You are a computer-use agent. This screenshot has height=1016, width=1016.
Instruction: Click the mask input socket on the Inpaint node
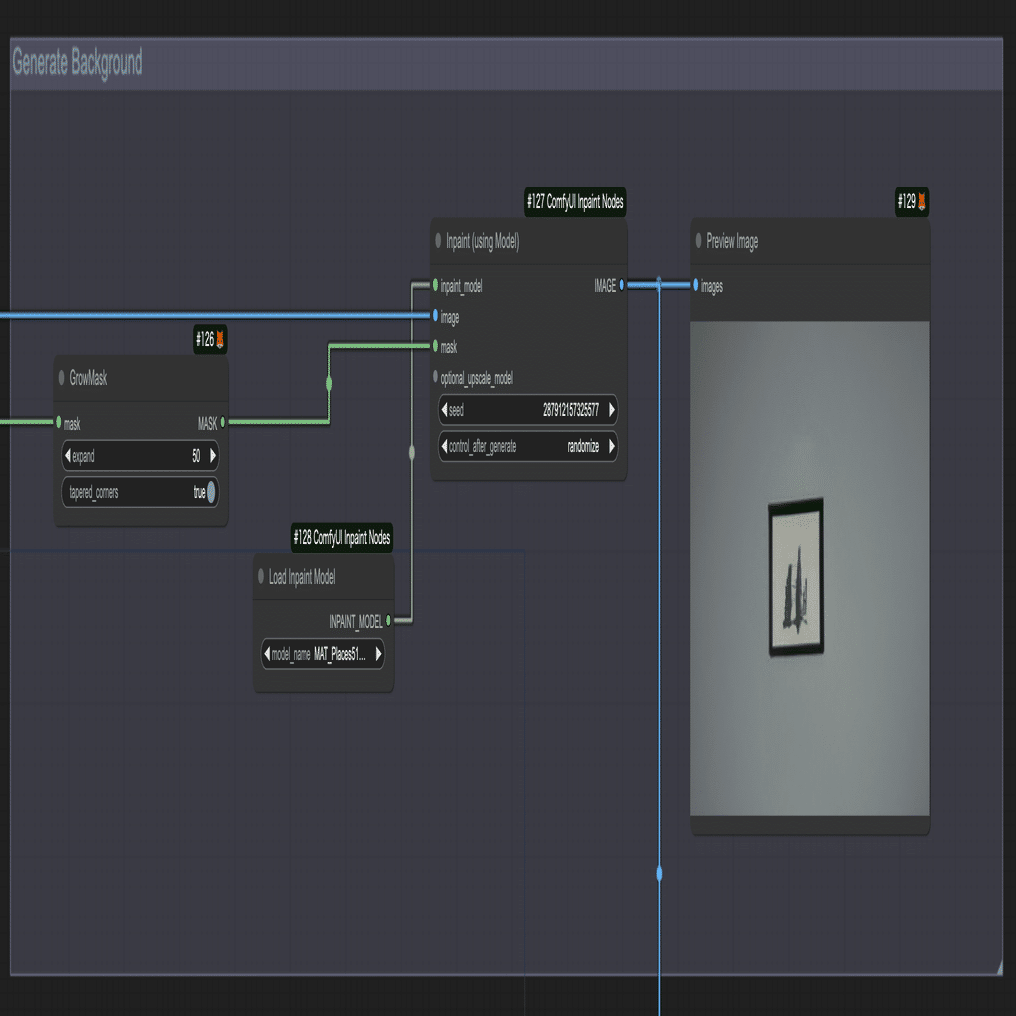click(x=435, y=346)
